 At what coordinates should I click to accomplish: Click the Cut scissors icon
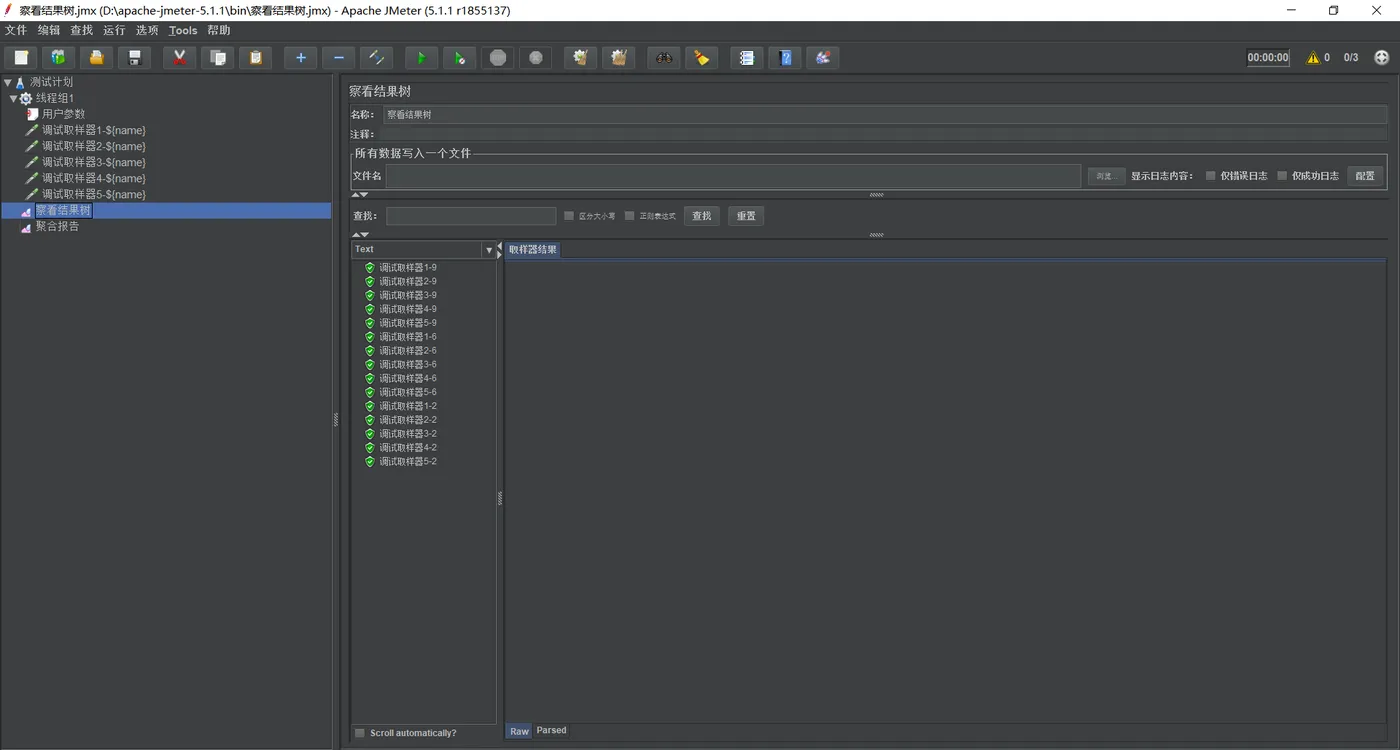point(179,58)
